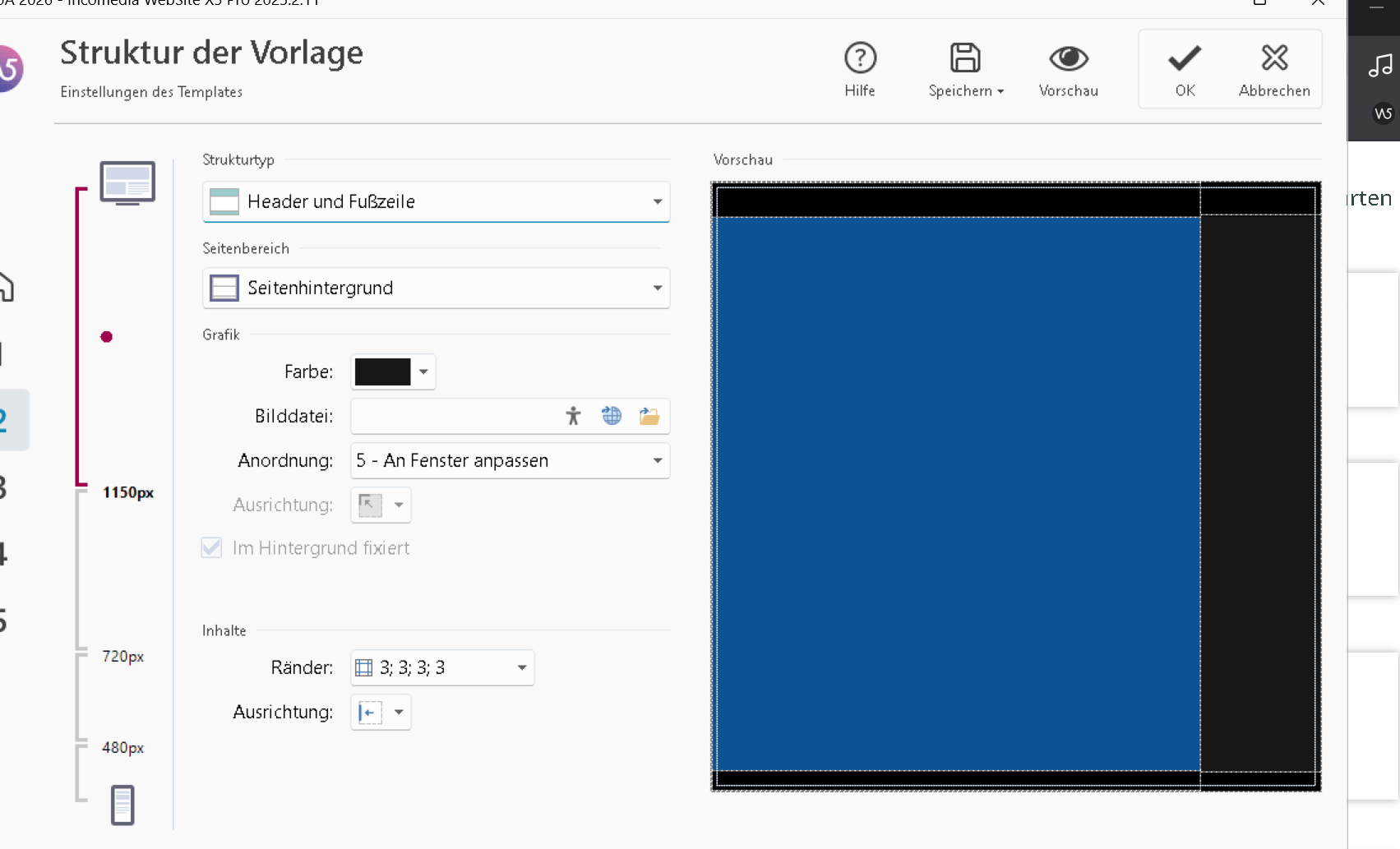
Task: Select the desktop viewport icon
Action: click(127, 182)
